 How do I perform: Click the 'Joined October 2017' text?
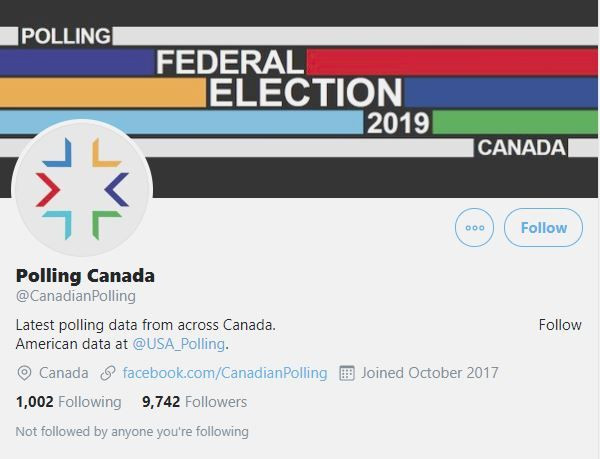tap(430, 373)
